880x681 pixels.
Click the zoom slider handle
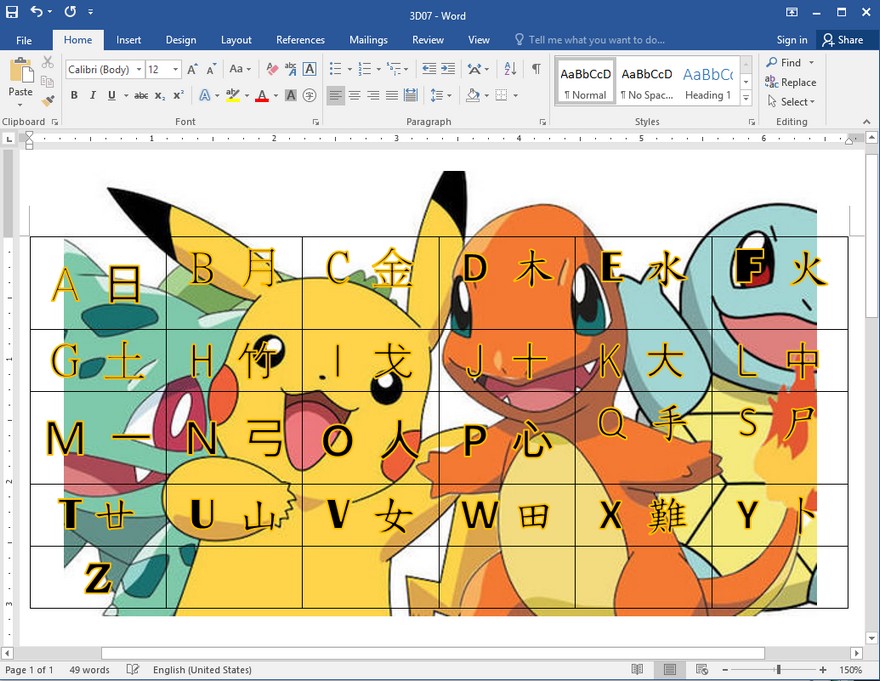click(x=778, y=669)
